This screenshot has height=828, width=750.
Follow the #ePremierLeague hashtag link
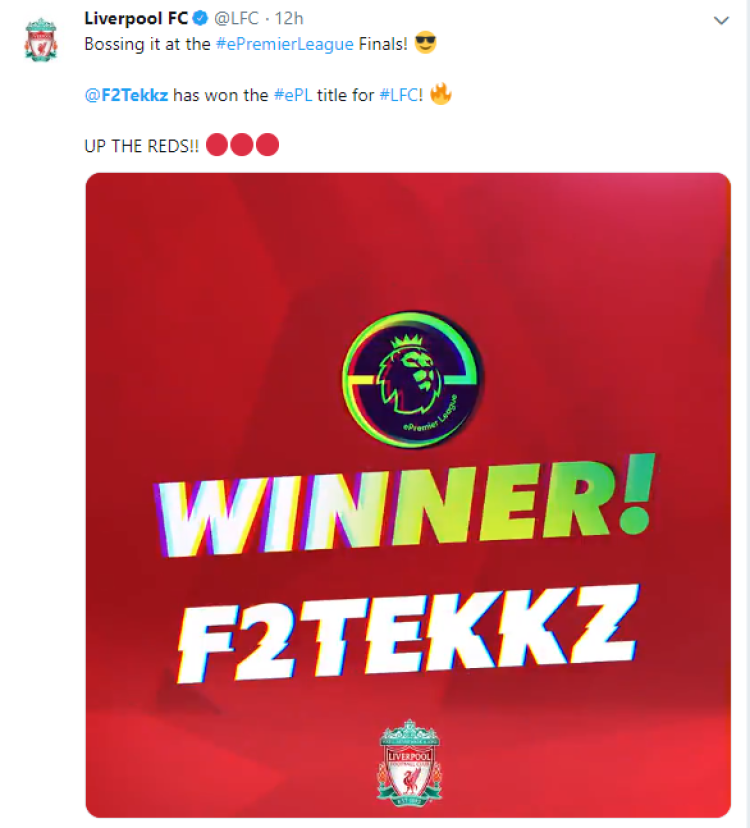pyautogui.click(x=285, y=44)
